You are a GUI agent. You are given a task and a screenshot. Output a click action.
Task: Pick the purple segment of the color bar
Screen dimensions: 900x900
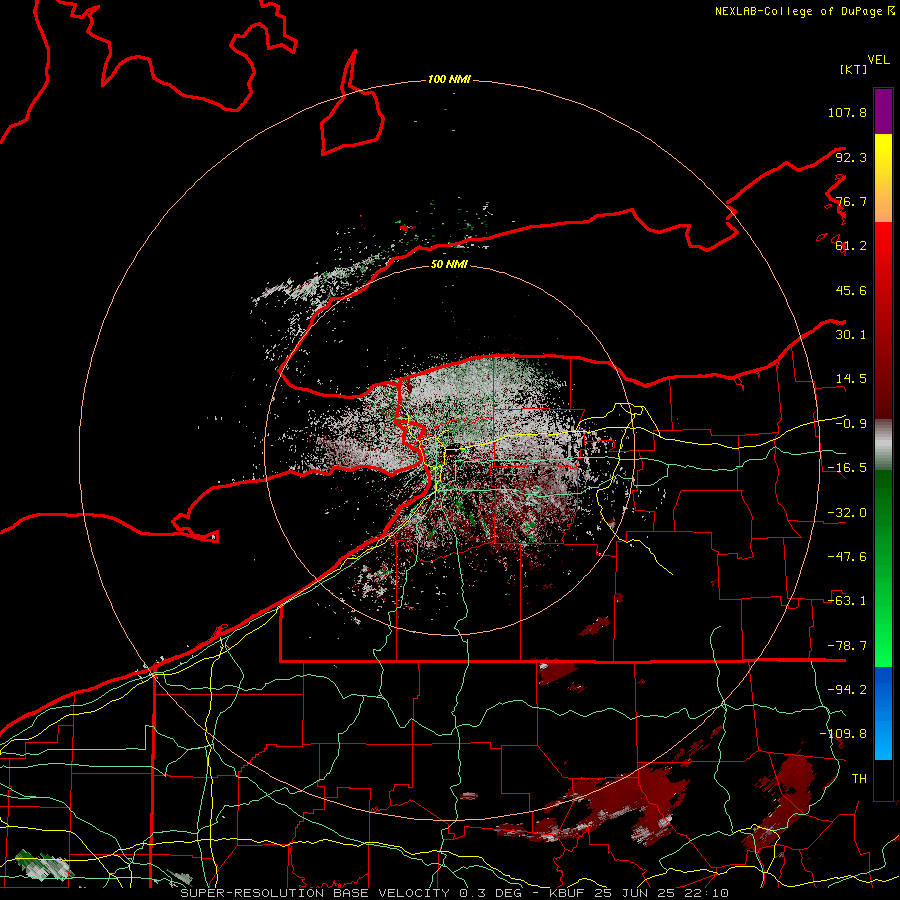[883, 111]
